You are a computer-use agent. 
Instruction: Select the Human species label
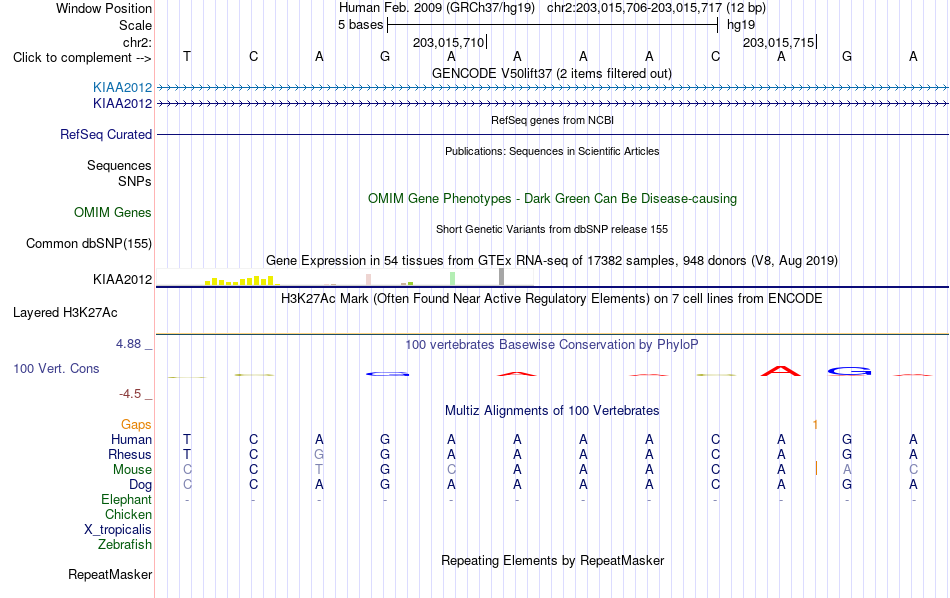(x=131, y=439)
